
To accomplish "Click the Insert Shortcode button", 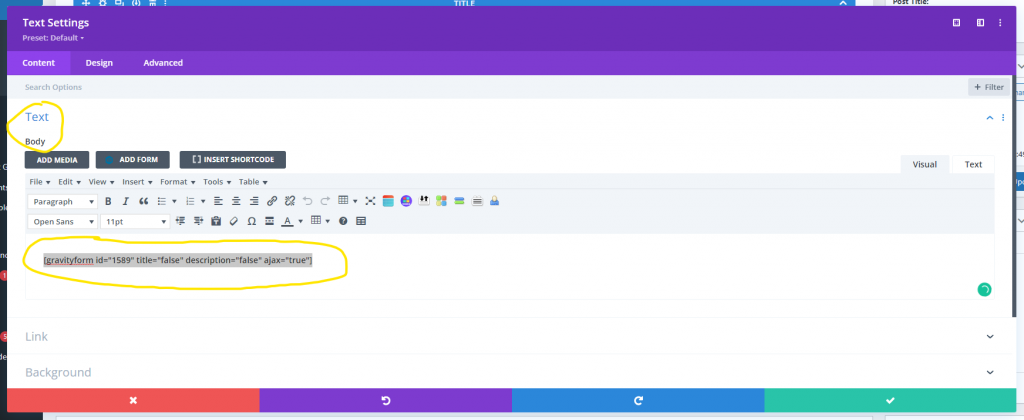I will [x=232, y=159].
